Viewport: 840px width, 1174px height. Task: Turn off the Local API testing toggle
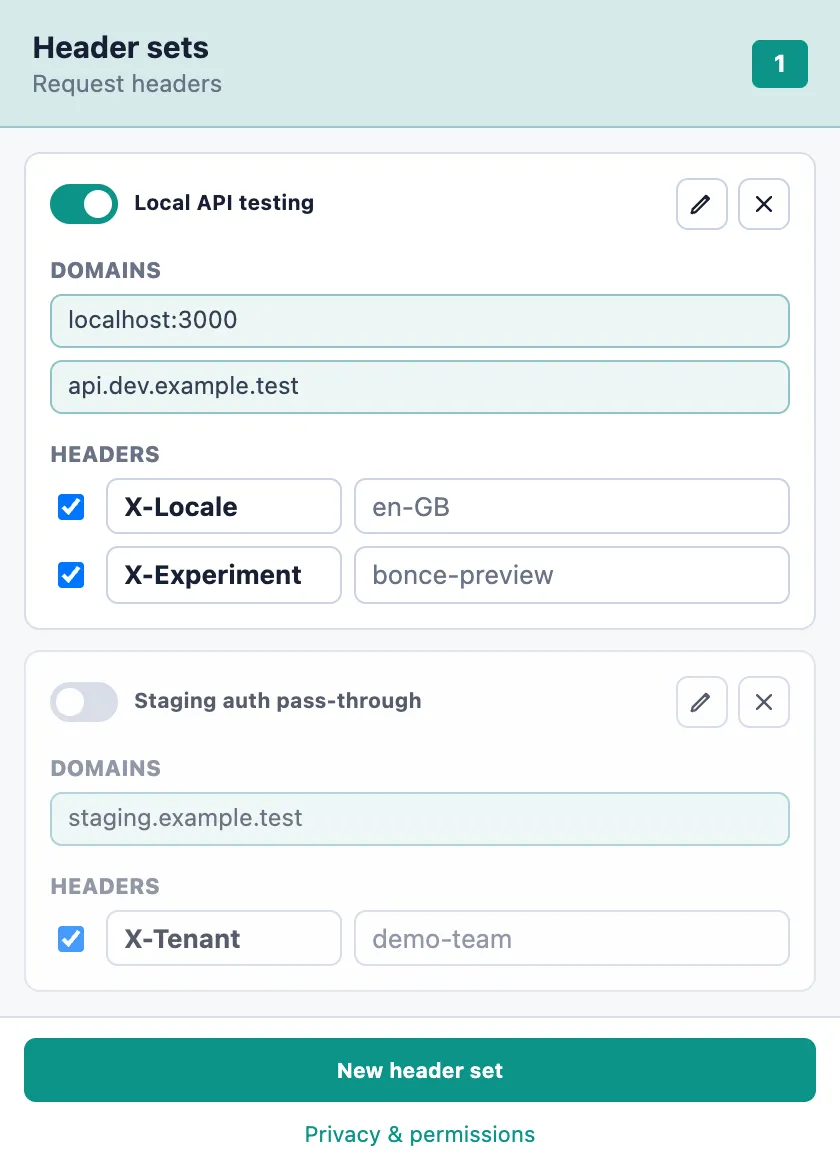click(84, 204)
